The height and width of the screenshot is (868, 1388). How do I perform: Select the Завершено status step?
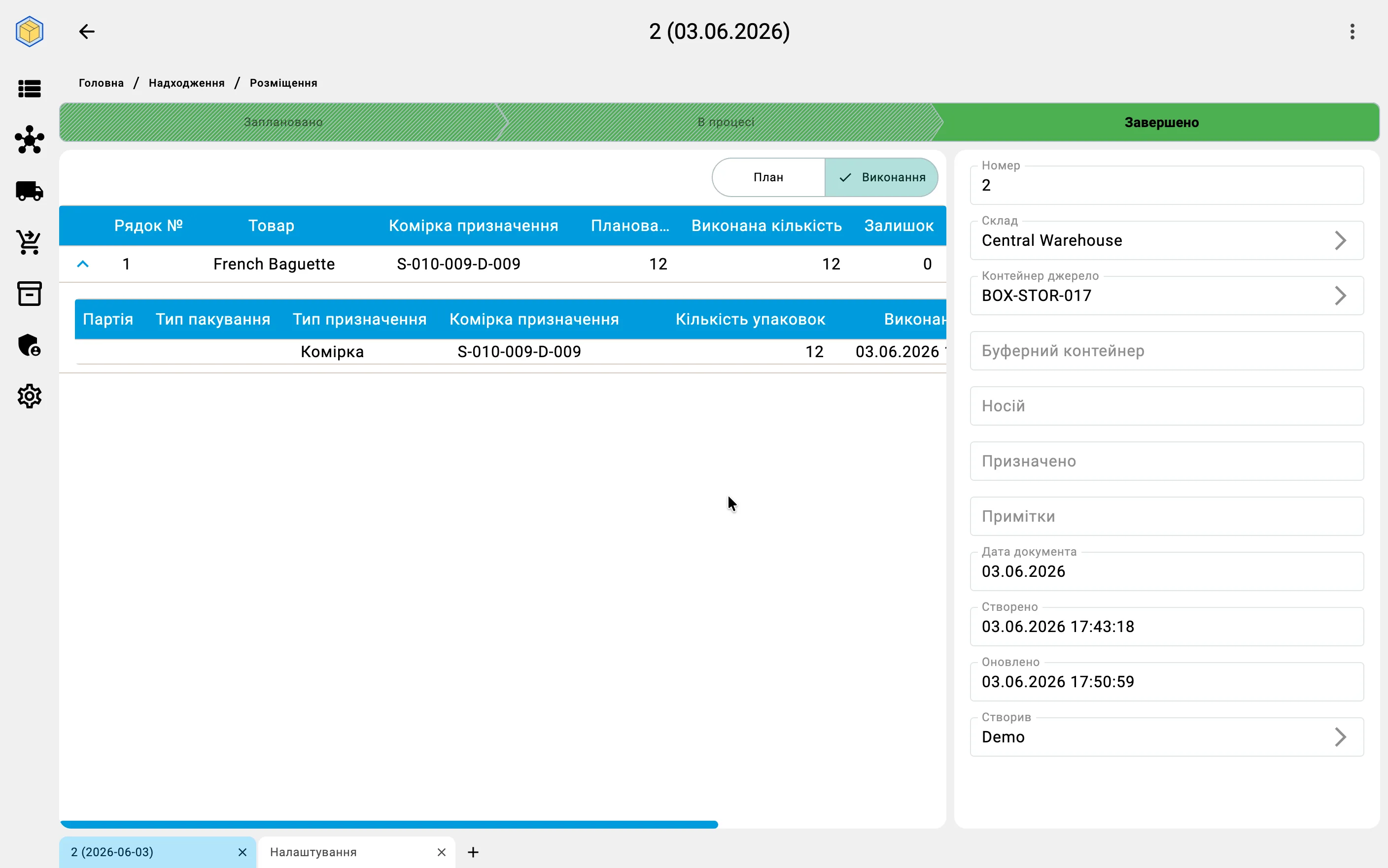1161,122
